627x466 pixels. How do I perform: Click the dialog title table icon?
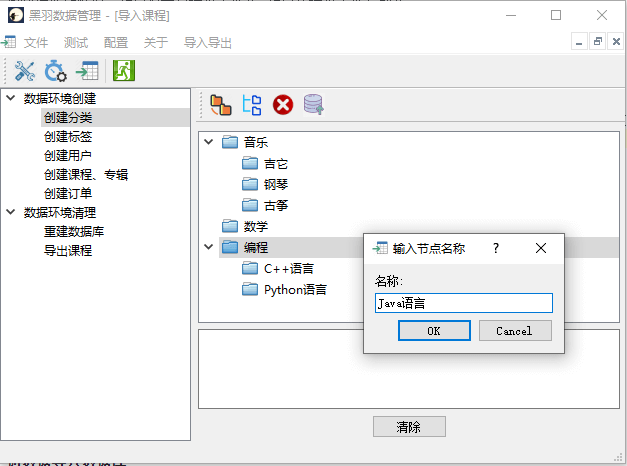coord(380,248)
